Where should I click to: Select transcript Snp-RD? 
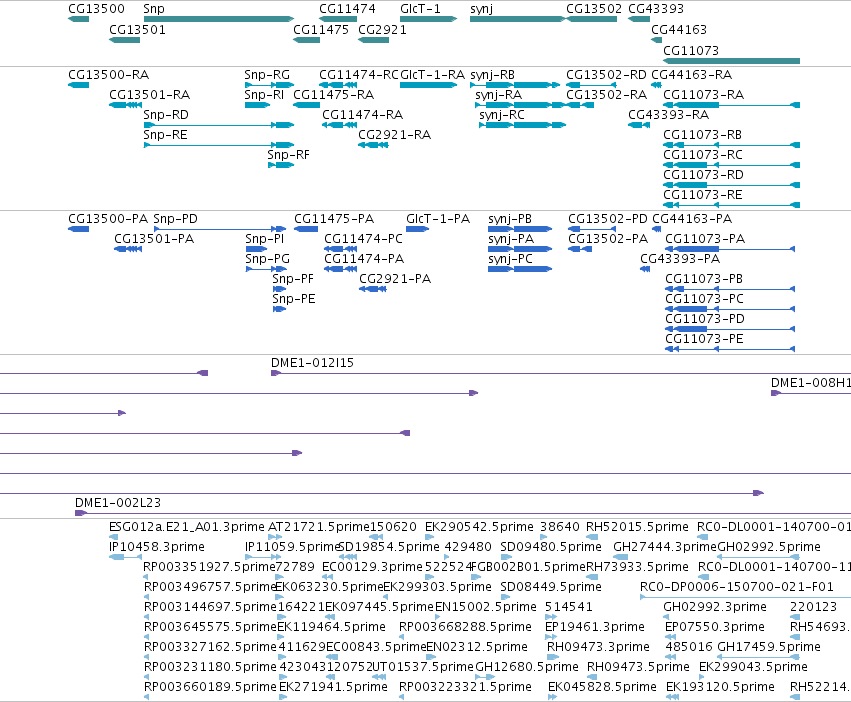coord(219,125)
